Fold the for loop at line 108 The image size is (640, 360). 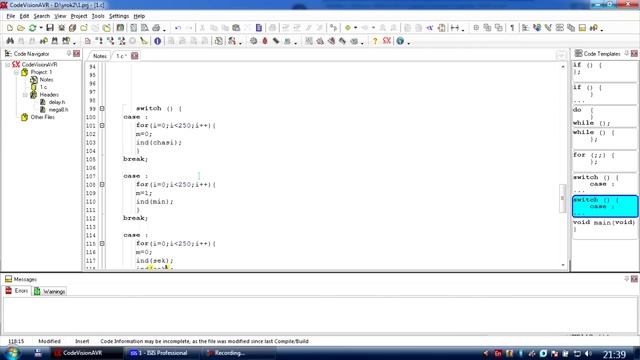102,184
